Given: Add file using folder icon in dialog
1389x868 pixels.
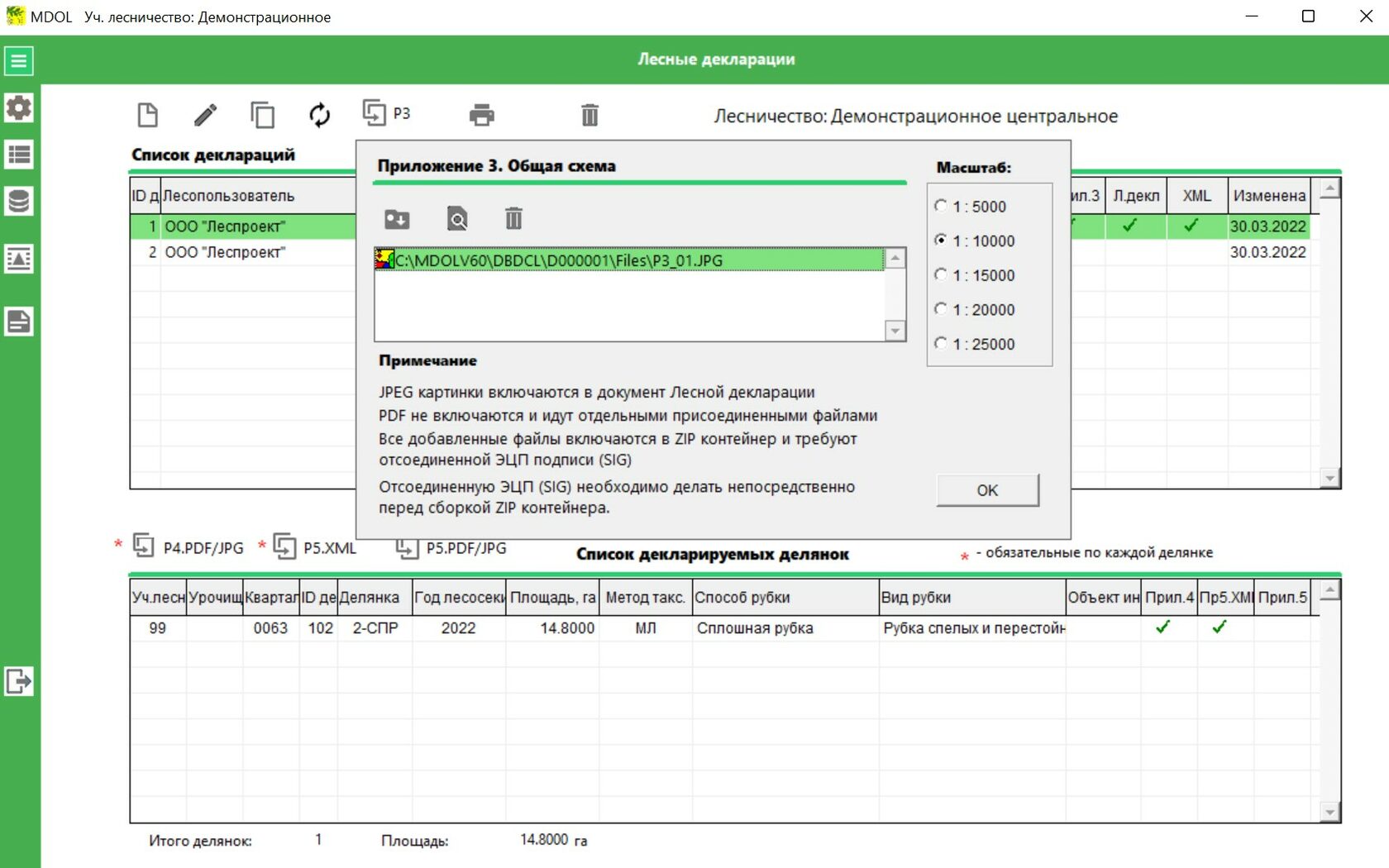Looking at the screenshot, I should 397,219.
